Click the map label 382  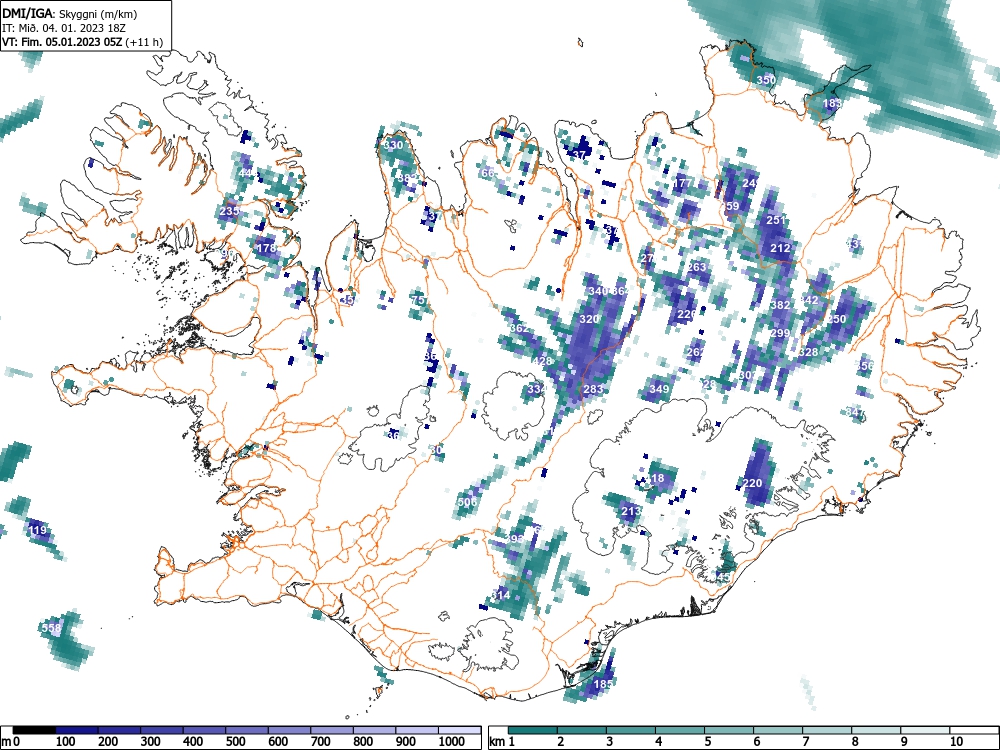[x=781, y=305]
